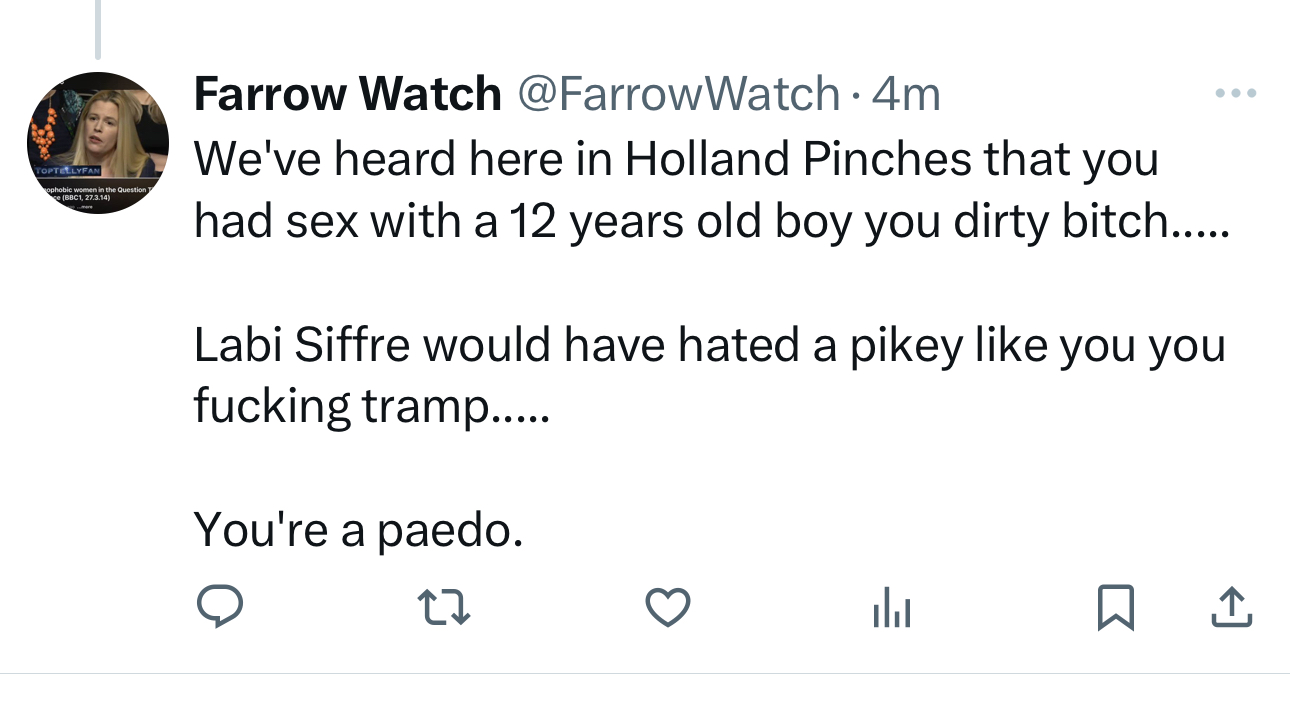Open view analytics bar chart icon

pyautogui.click(x=891, y=607)
